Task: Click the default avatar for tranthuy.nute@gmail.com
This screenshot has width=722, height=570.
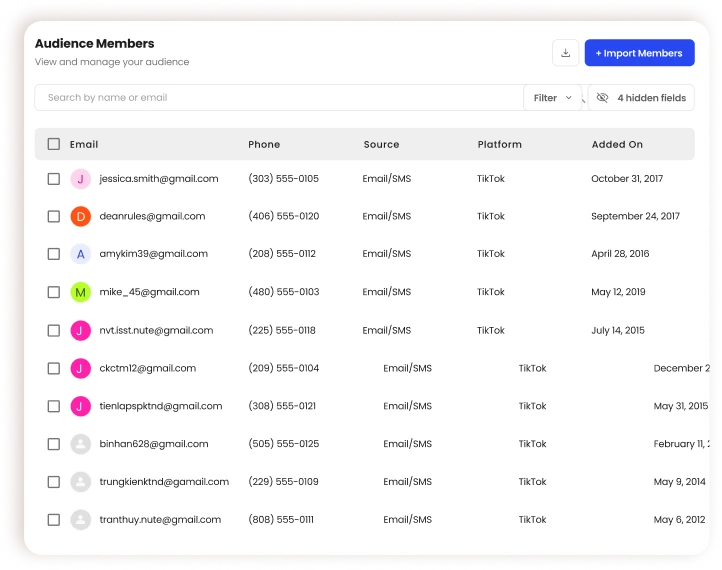Action: (x=81, y=520)
